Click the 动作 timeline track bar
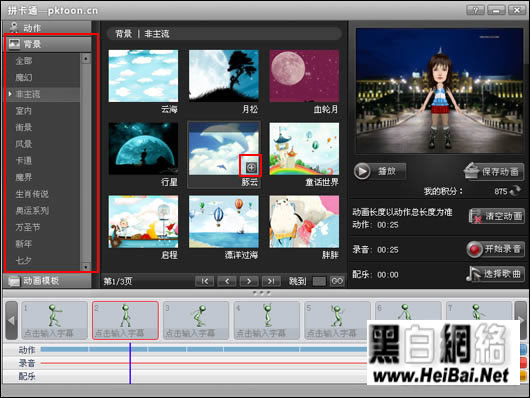The height and width of the screenshot is (398, 530). [x=203, y=349]
